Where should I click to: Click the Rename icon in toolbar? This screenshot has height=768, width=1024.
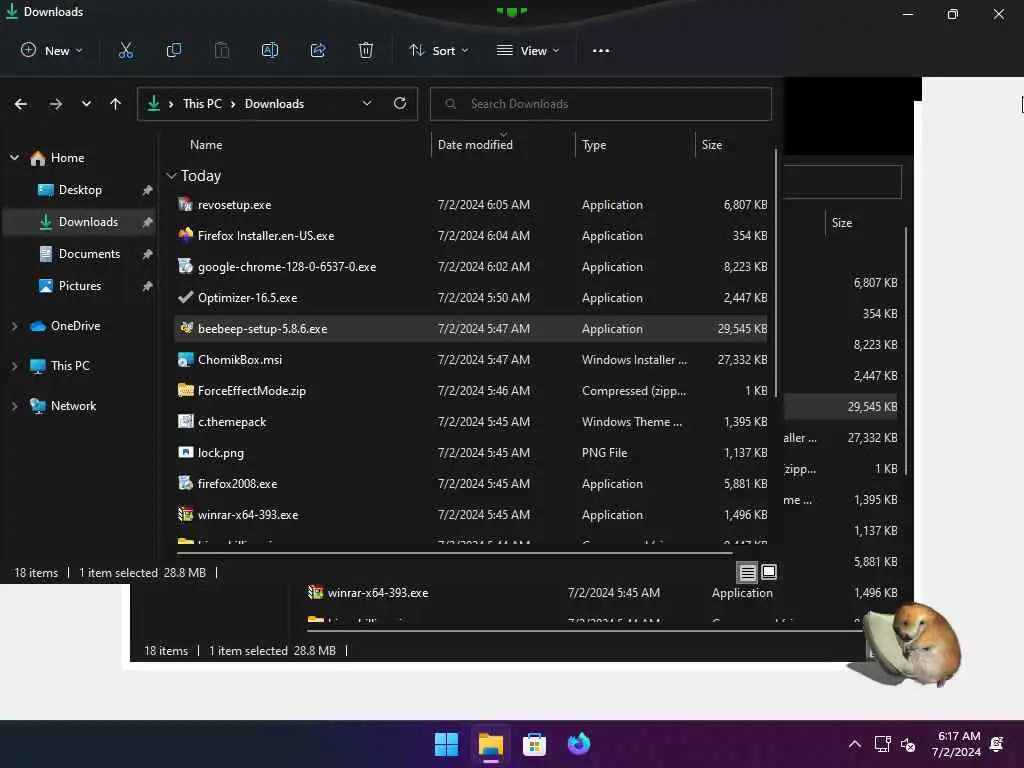click(x=270, y=50)
